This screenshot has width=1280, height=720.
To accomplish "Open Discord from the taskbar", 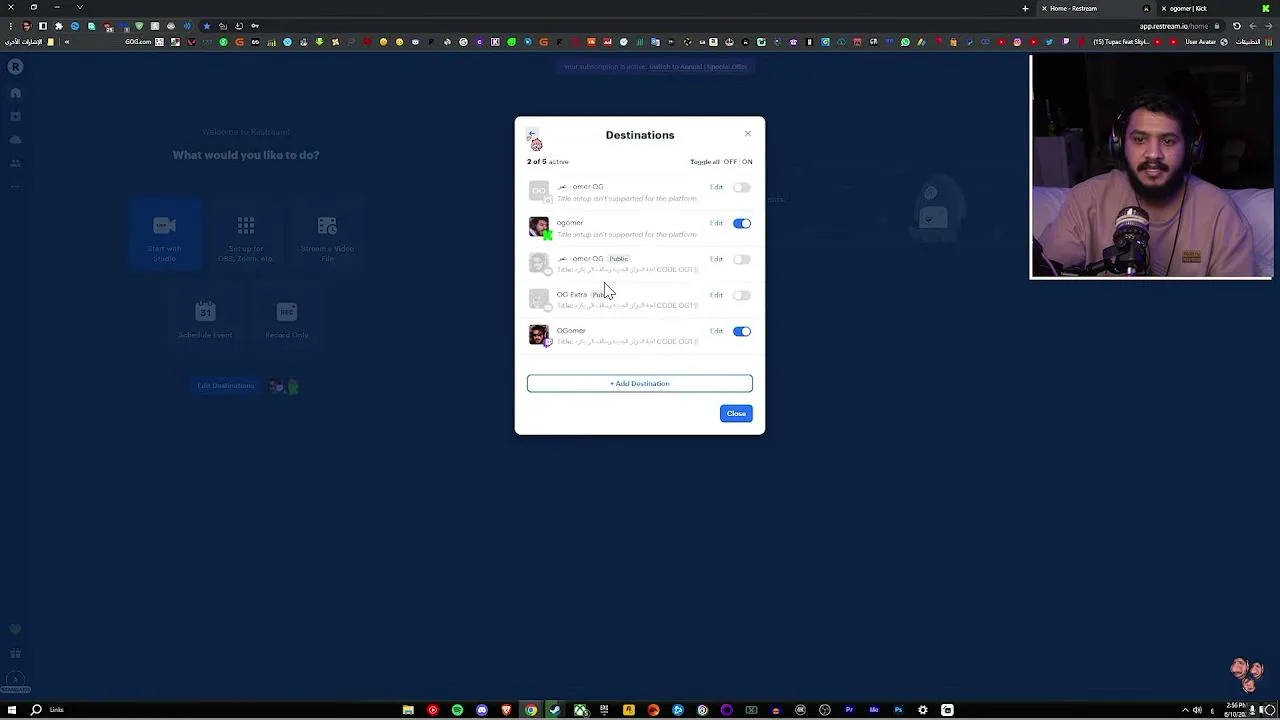I will [482, 710].
